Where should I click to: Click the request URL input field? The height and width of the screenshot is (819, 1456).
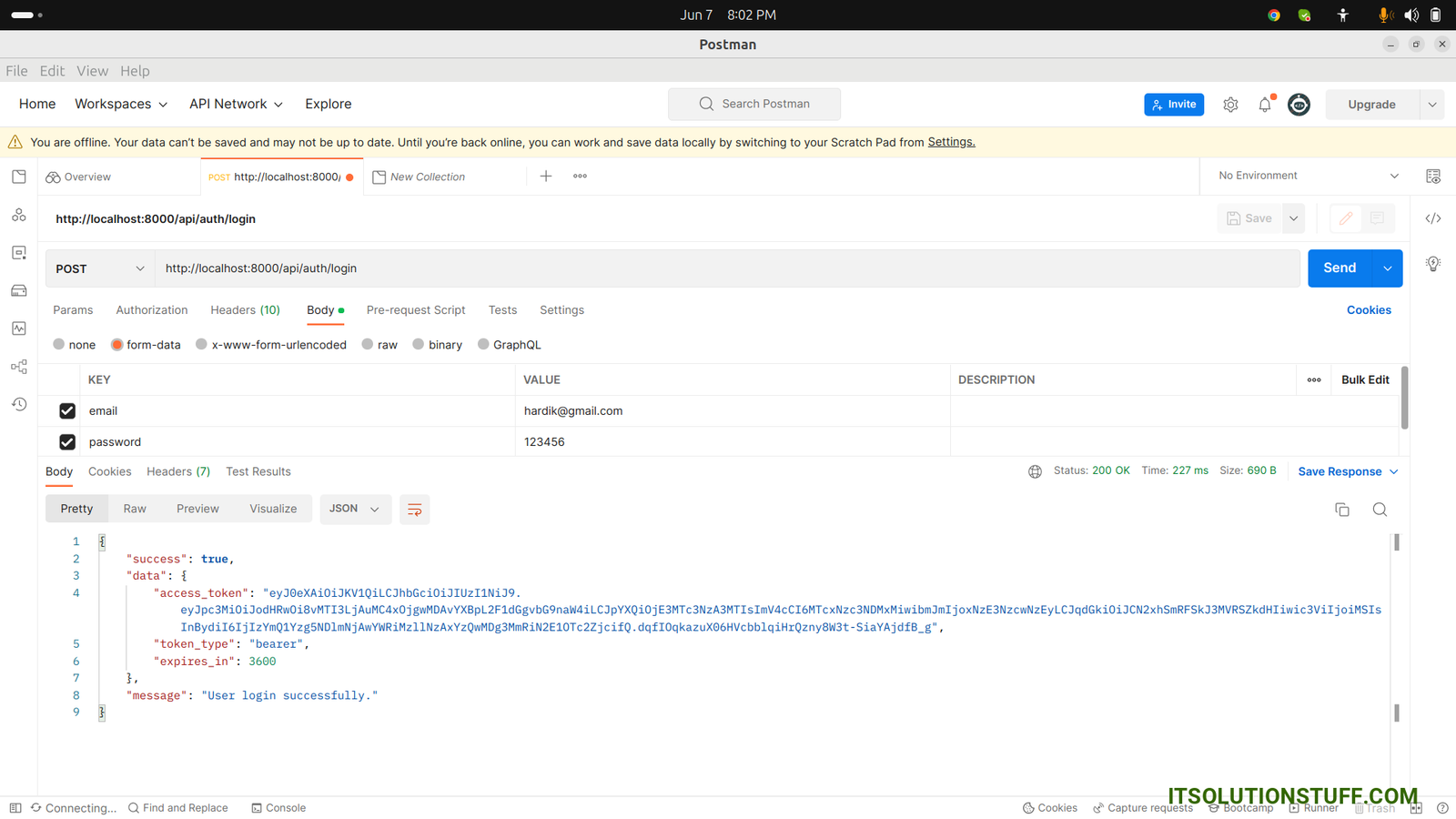tap(726, 268)
